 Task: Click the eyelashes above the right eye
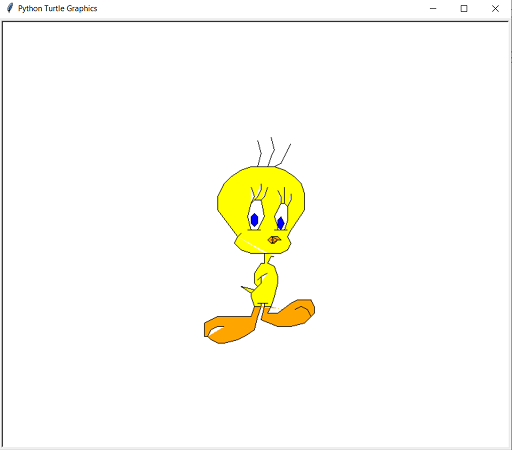pyautogui.click(x=285, y=196)
